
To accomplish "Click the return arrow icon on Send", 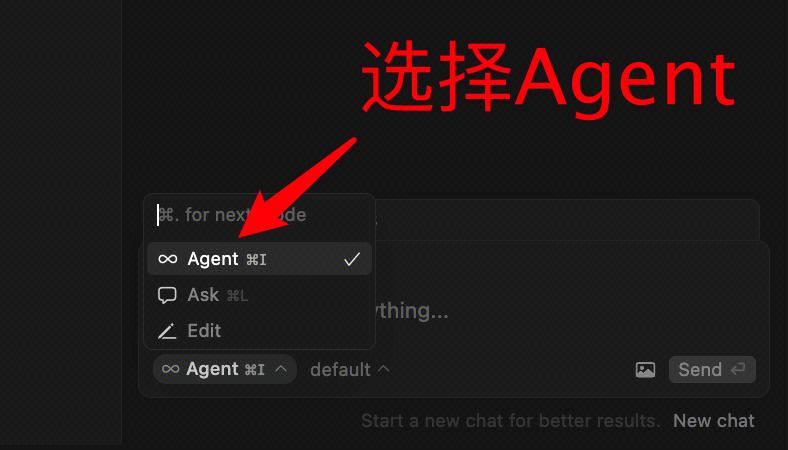I will (x=738, y=370).
